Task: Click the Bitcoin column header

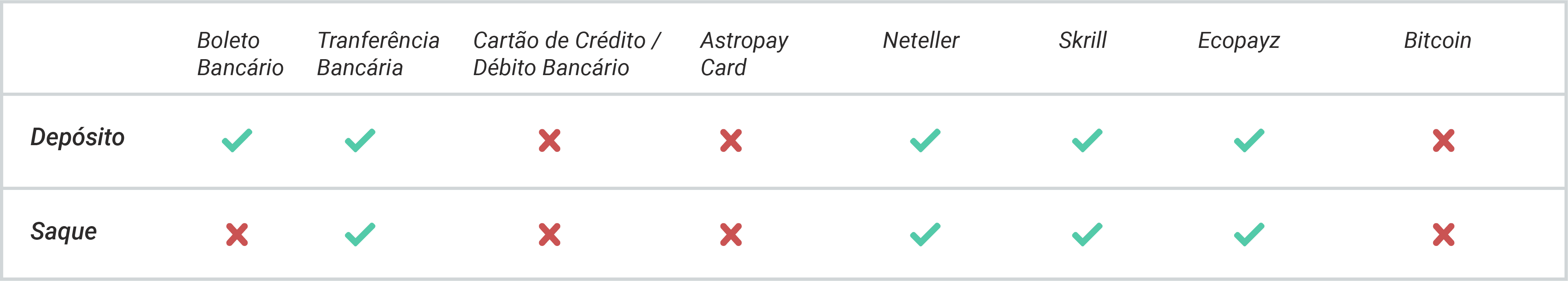Action: (x=1438, y=40)
